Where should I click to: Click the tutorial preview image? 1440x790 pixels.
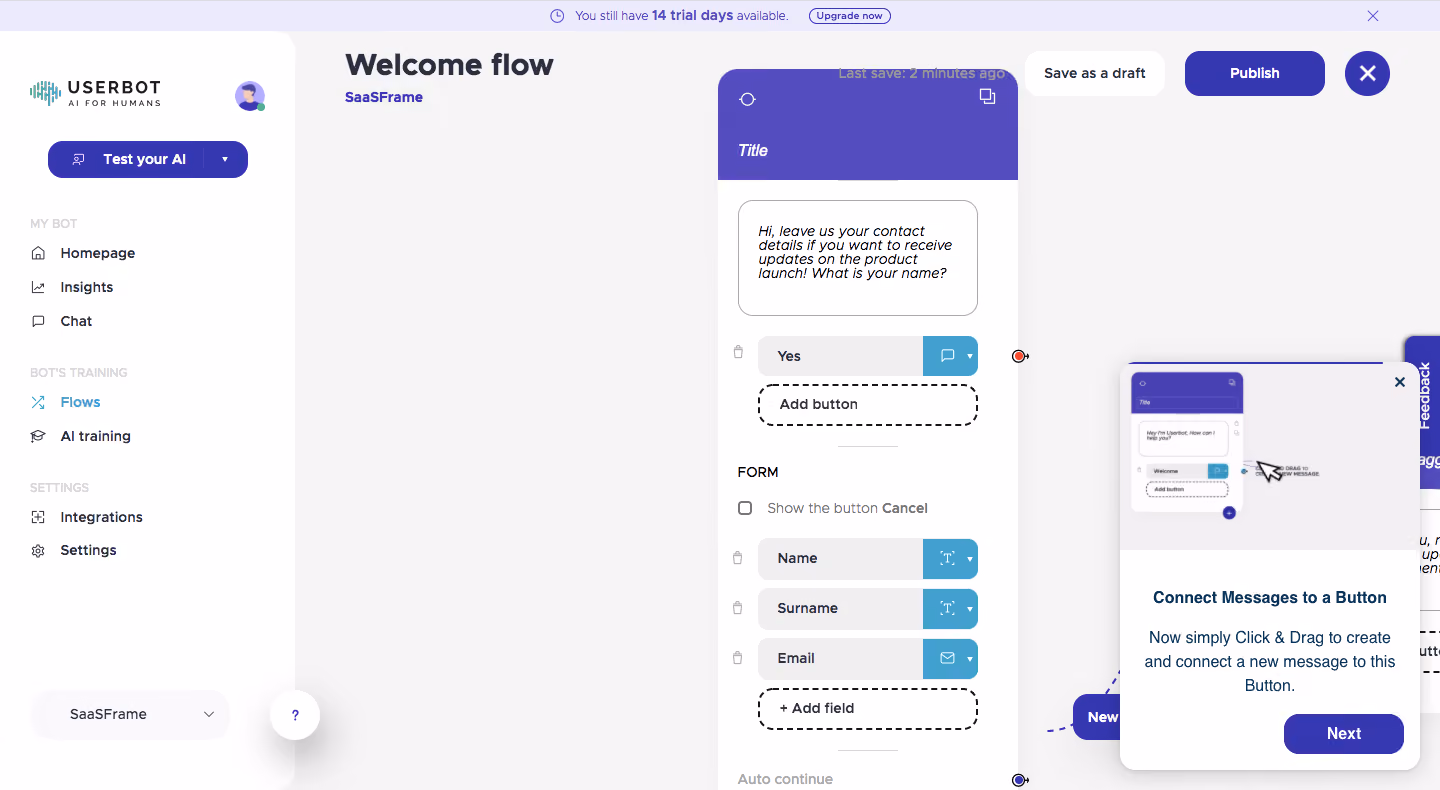[1270, 456]
